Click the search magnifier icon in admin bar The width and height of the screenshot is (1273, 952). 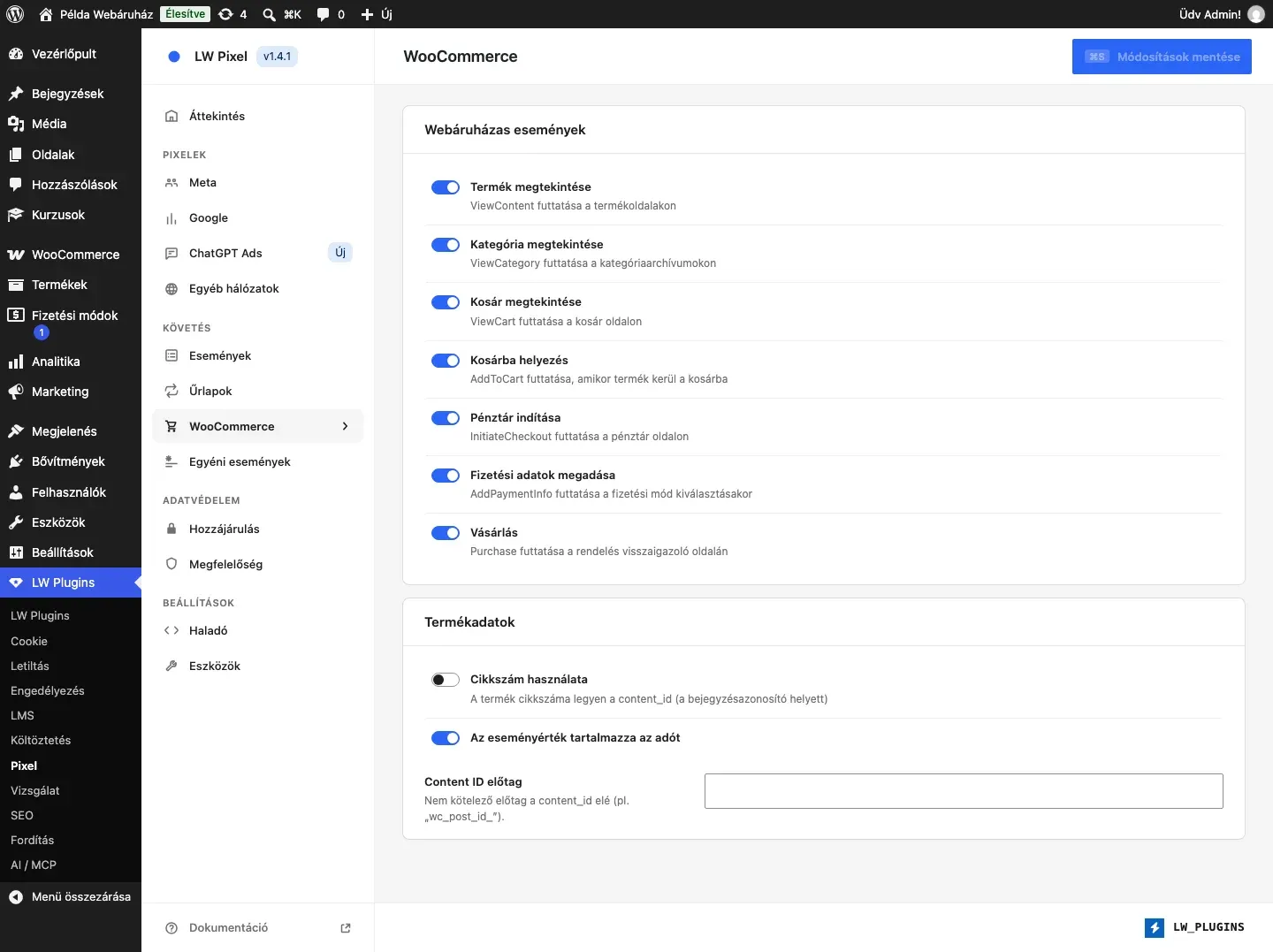click(270, 14)
